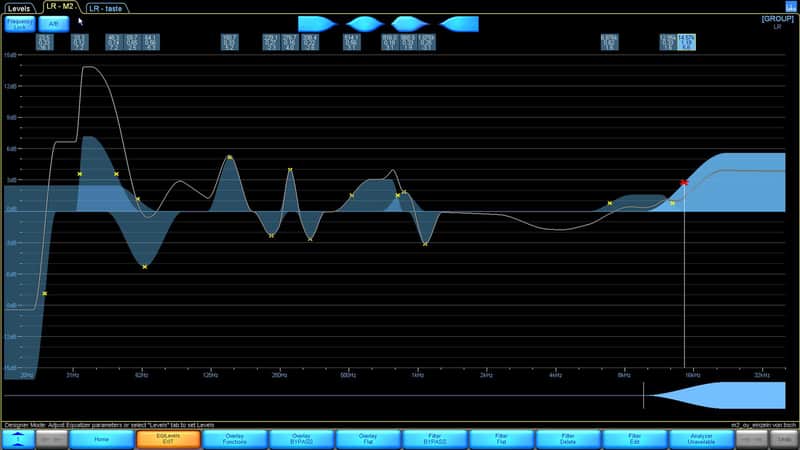Click the yellow handle at the peak near 280Hz
Viewport: 800px width, 450px height.
(x=290, y=170)
